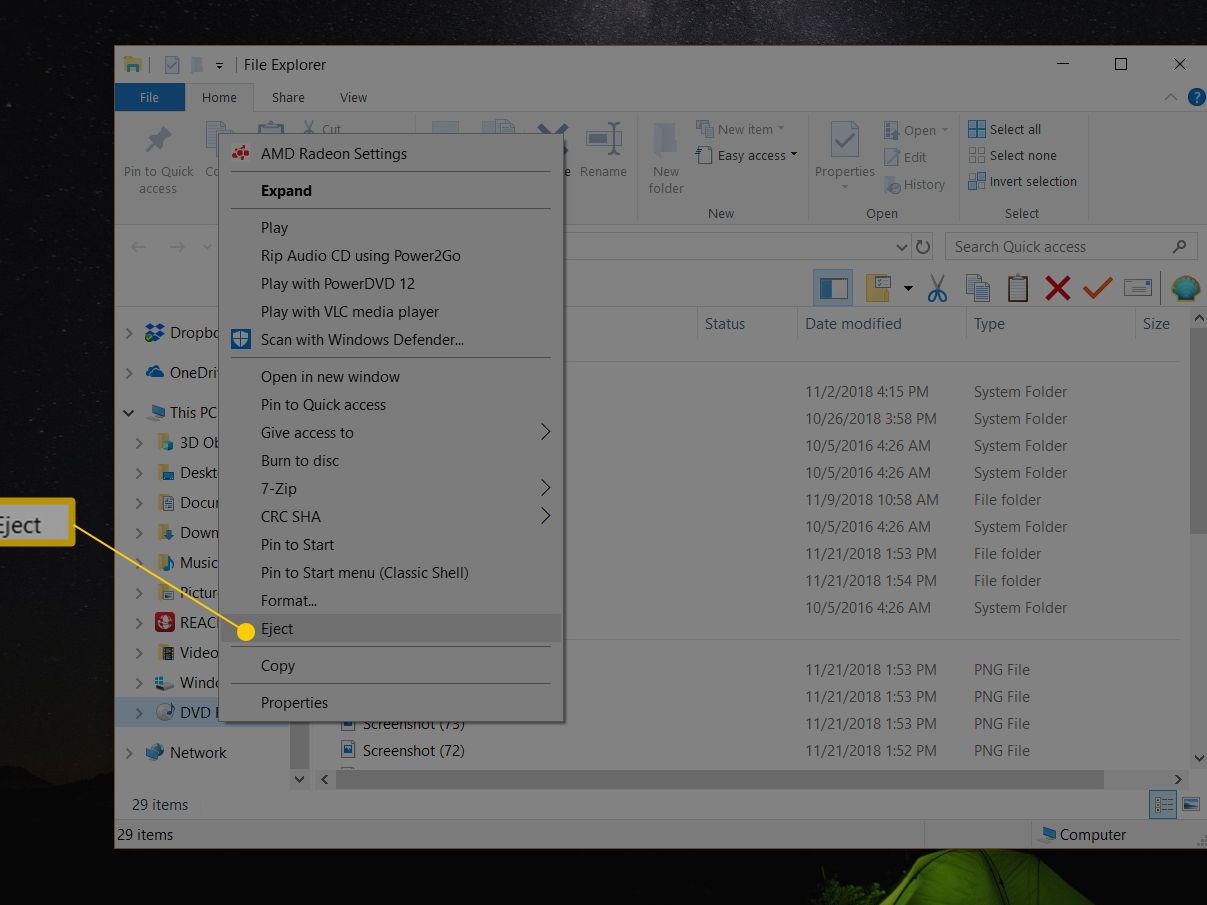Click the horizontal scrollbar under the file list
This screenshot has width=1207, height=905.
click(x=720, y=779)
